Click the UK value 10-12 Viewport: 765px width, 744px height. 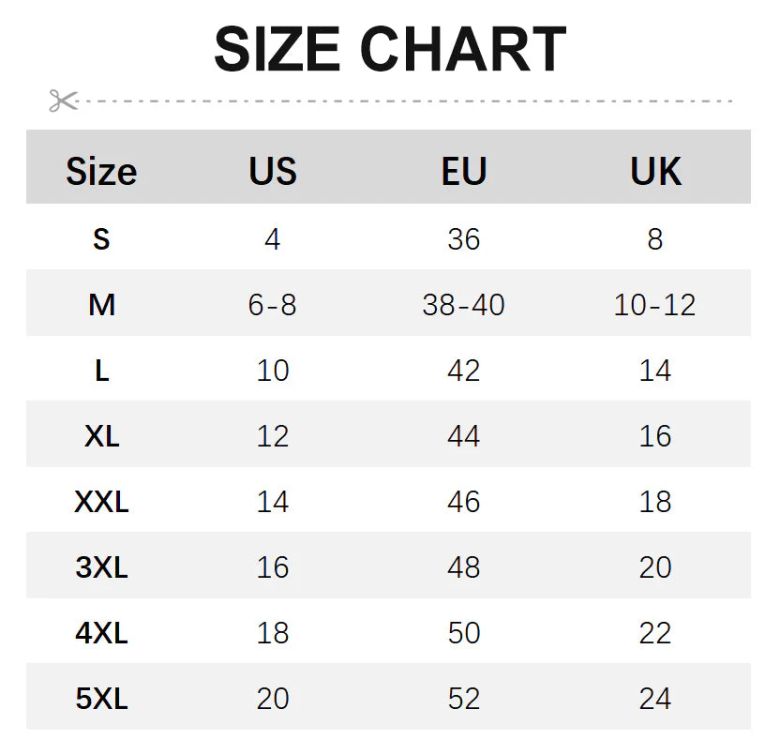click(x=655, y=305)
